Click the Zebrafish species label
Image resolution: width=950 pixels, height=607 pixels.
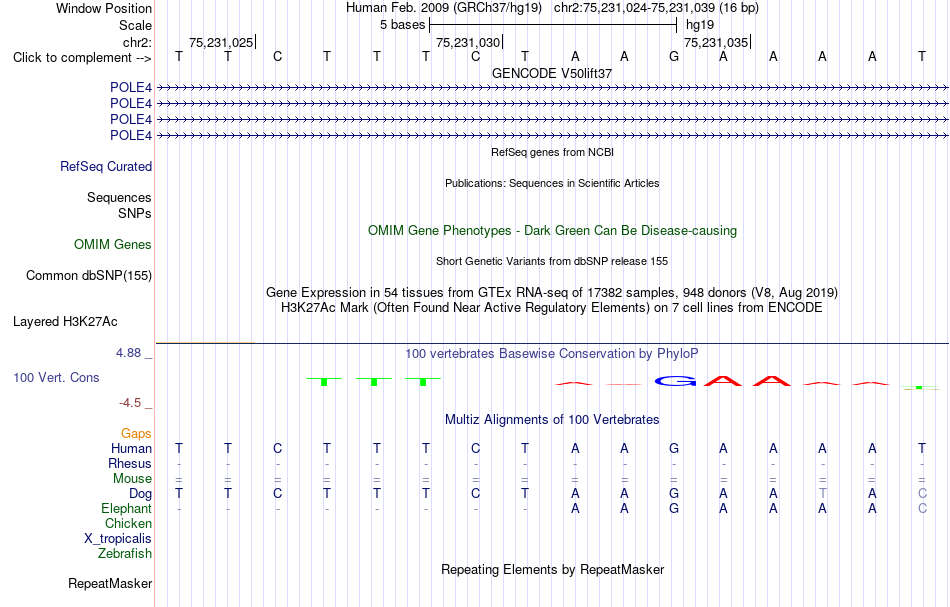tap(125, 553)
